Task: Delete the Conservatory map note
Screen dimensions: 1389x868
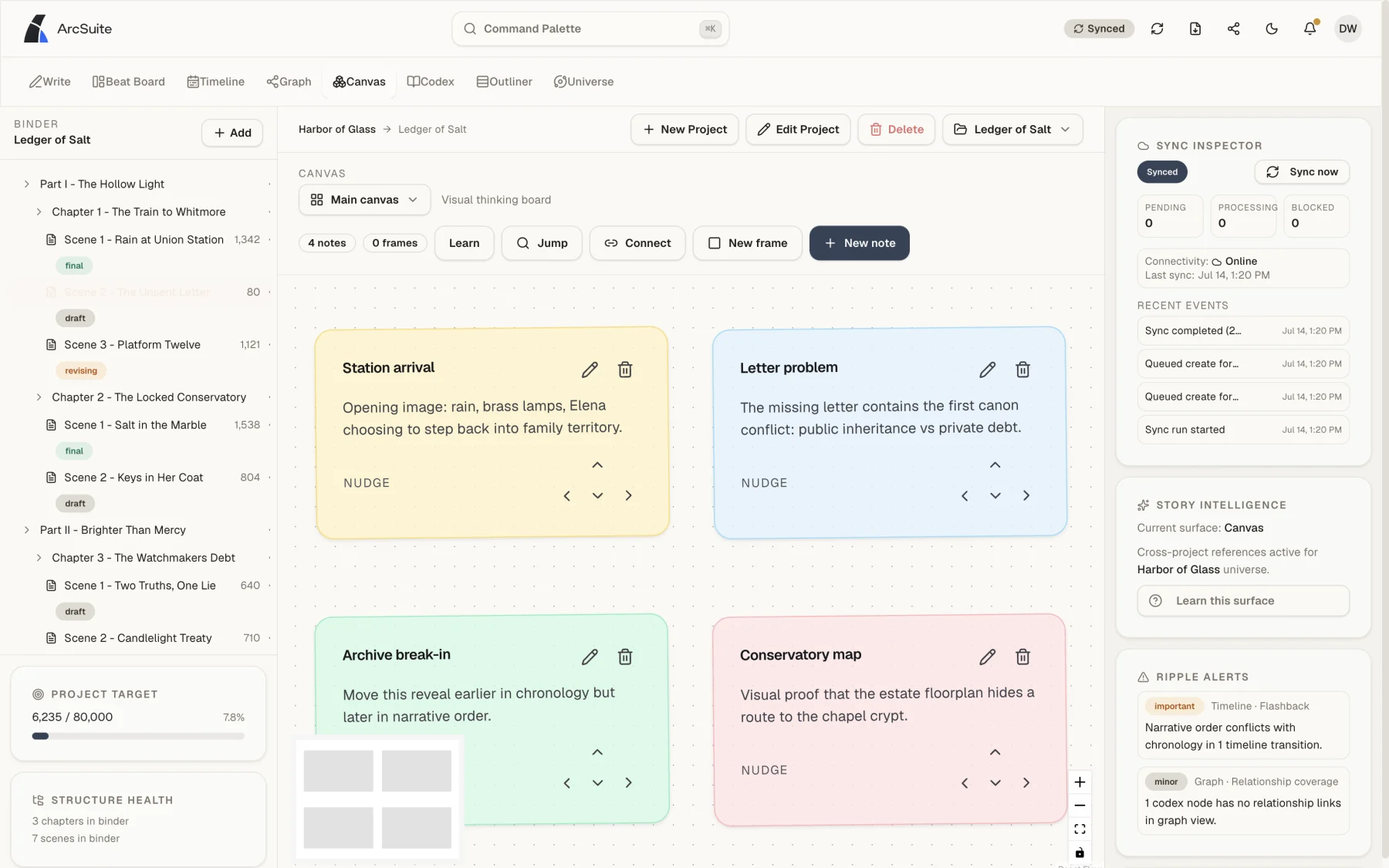Action: [x=1022, y=657]
